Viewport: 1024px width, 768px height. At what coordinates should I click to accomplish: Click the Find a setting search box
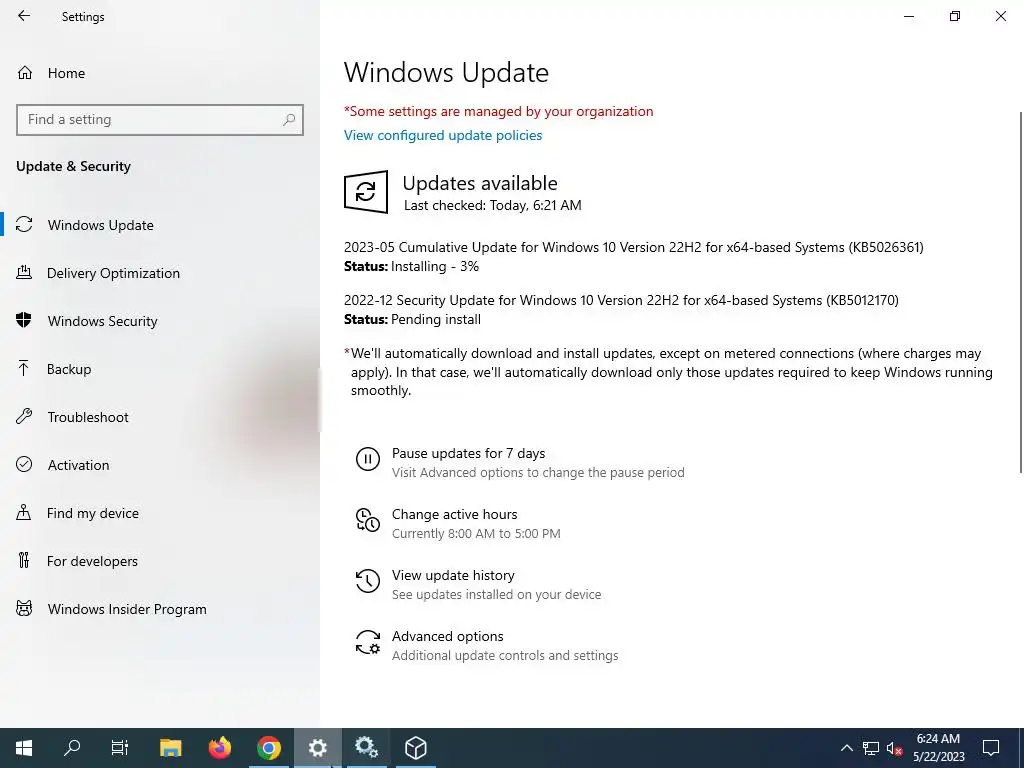tap(159, 120)
